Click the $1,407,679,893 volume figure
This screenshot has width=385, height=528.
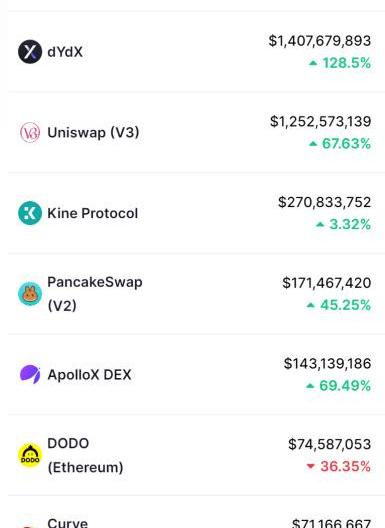tap(320, 41)
